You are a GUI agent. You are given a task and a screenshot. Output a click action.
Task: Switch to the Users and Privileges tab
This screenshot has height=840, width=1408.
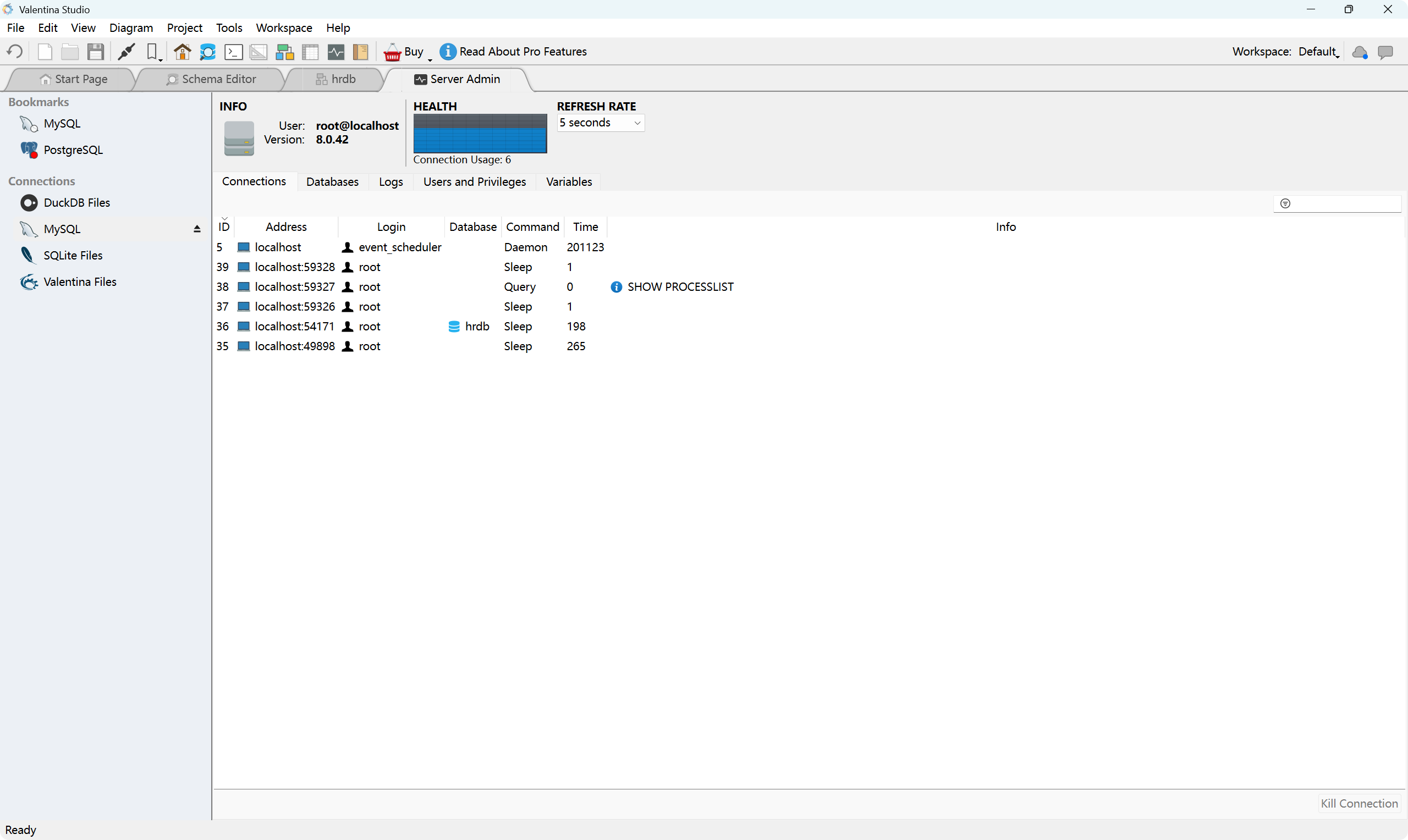coord(474,182)
